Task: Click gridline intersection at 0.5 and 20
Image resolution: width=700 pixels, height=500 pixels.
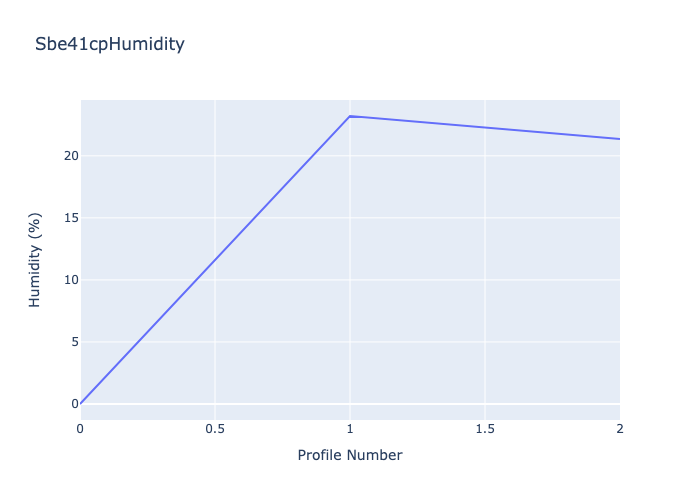Action: pos(215,156)
